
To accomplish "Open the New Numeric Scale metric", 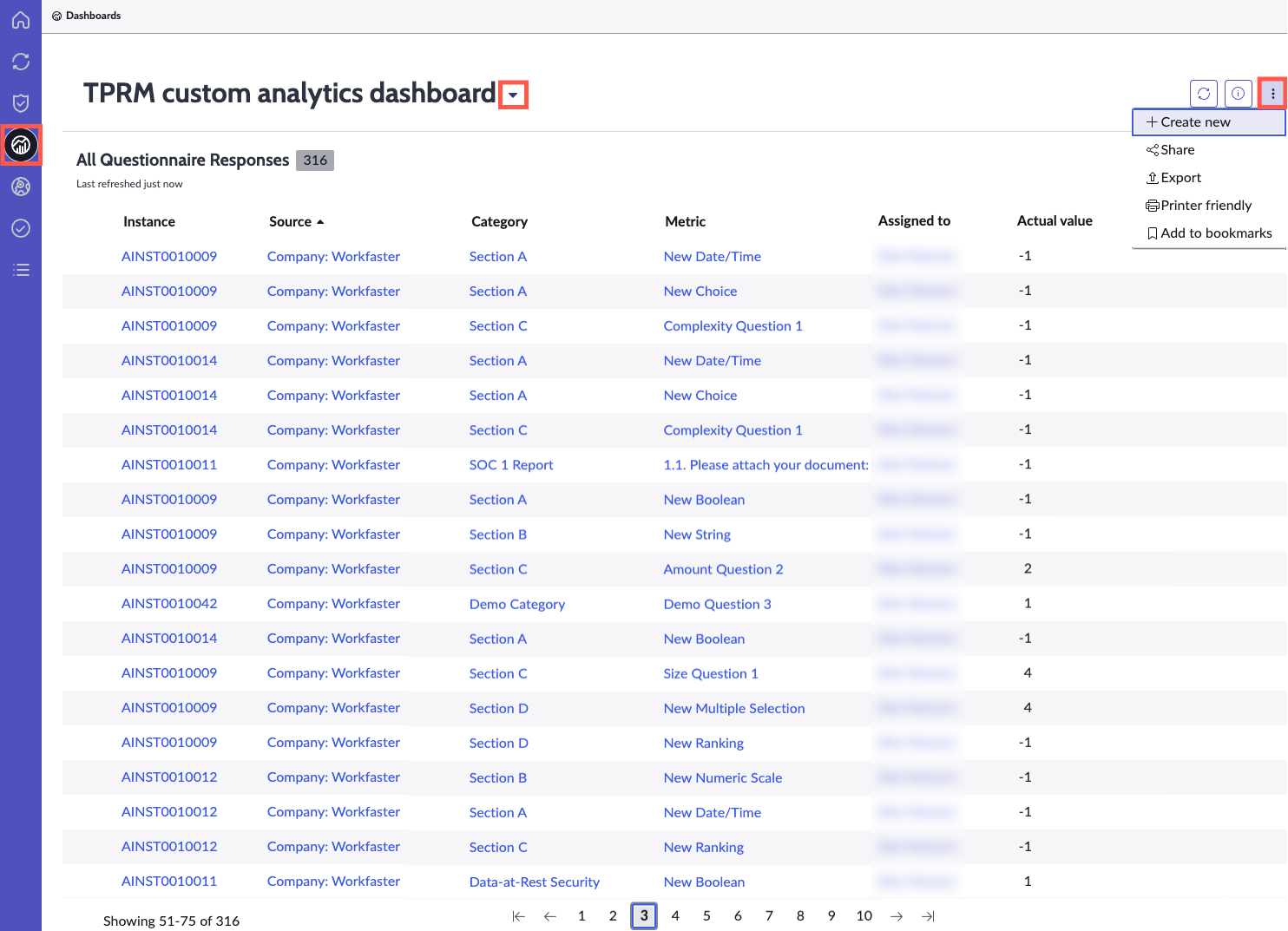I will pyautogui.click(x=723, y=777).
